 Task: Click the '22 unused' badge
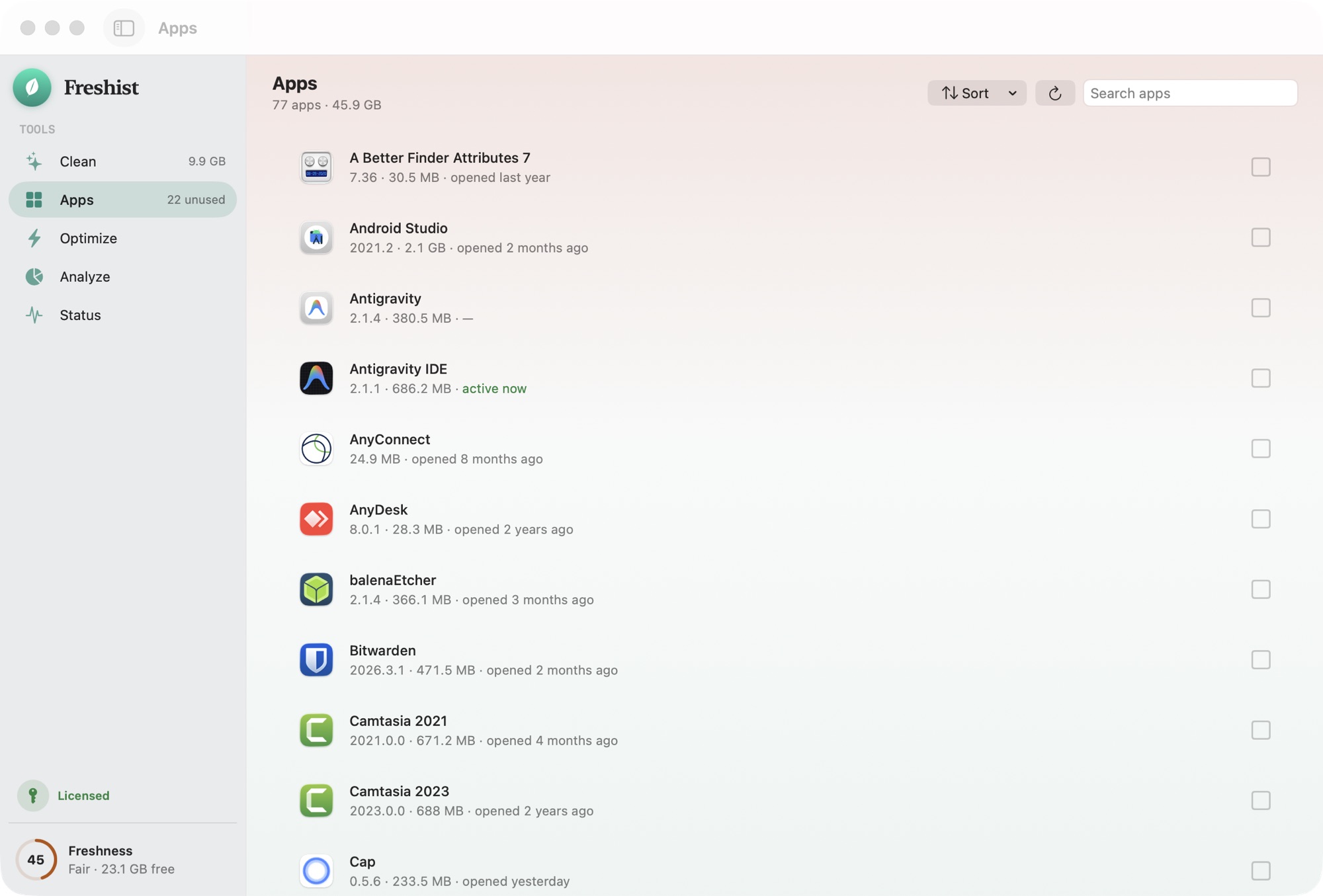click(x=196, y=200)
